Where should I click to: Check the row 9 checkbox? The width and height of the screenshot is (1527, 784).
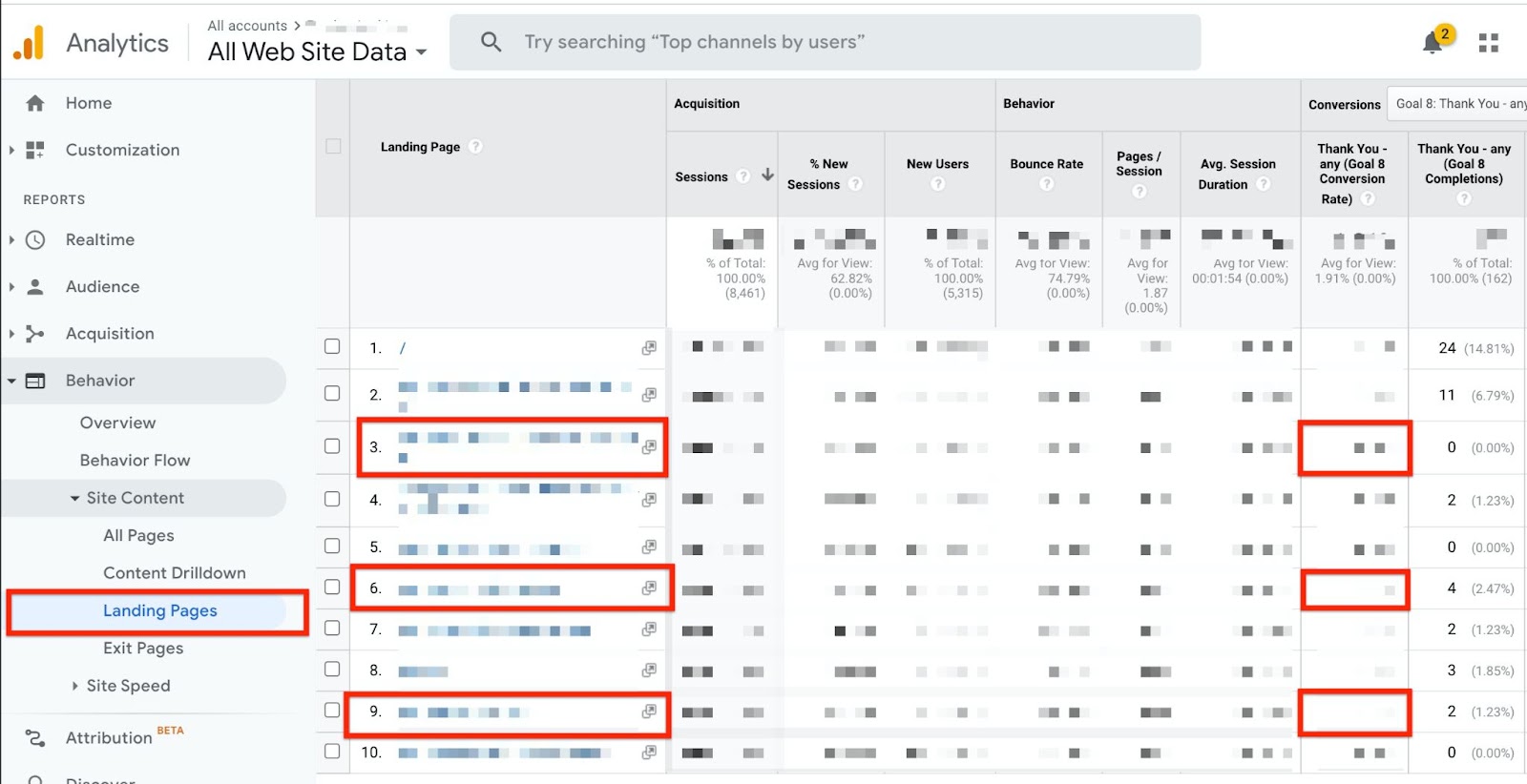coord(332,710)
